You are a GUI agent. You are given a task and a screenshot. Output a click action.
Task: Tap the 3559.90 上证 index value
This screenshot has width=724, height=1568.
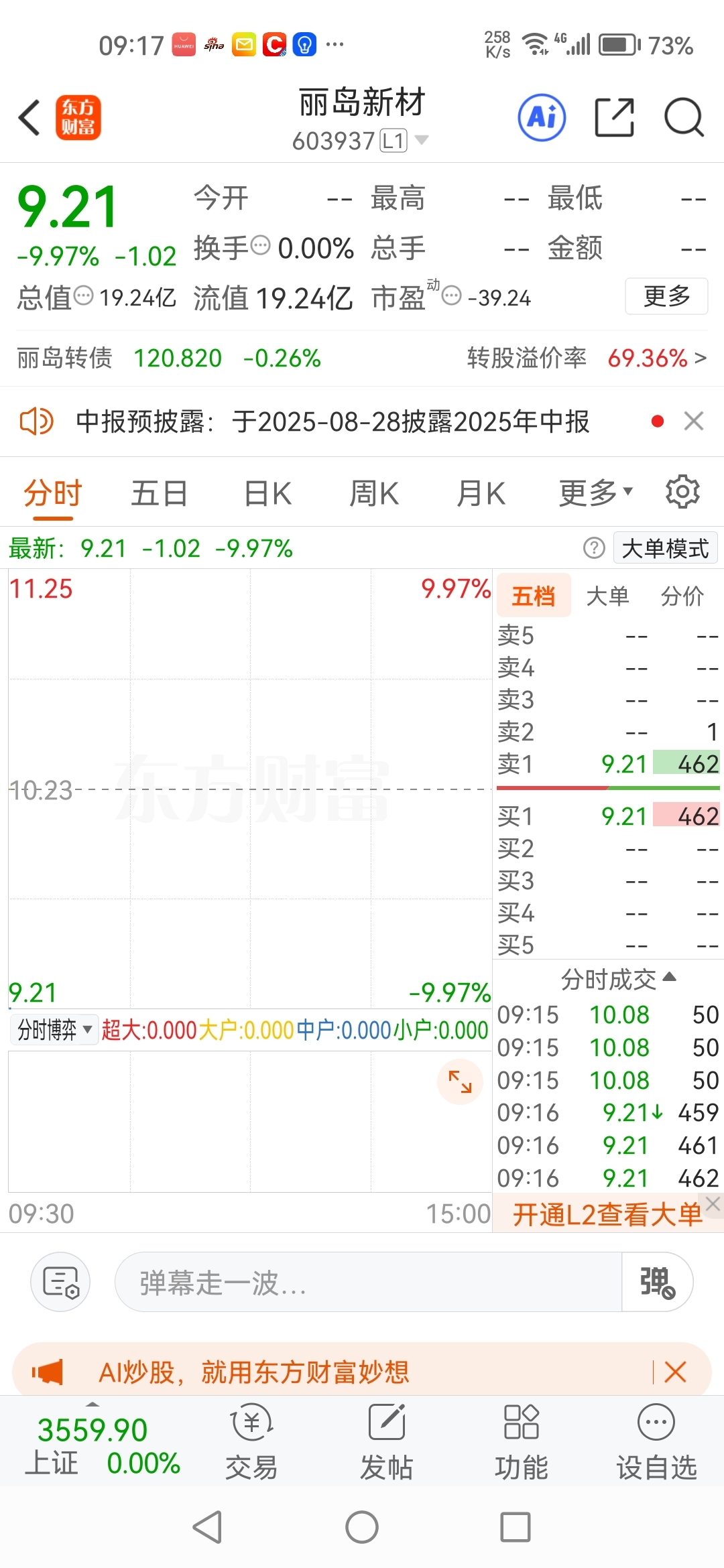(x=93, y=1431)
